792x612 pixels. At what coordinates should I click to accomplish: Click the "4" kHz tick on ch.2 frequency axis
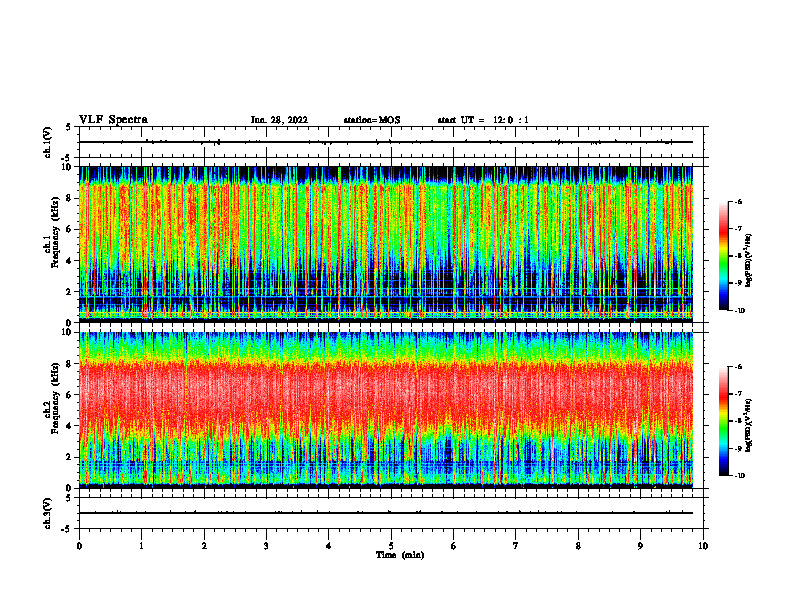(70, 426)
